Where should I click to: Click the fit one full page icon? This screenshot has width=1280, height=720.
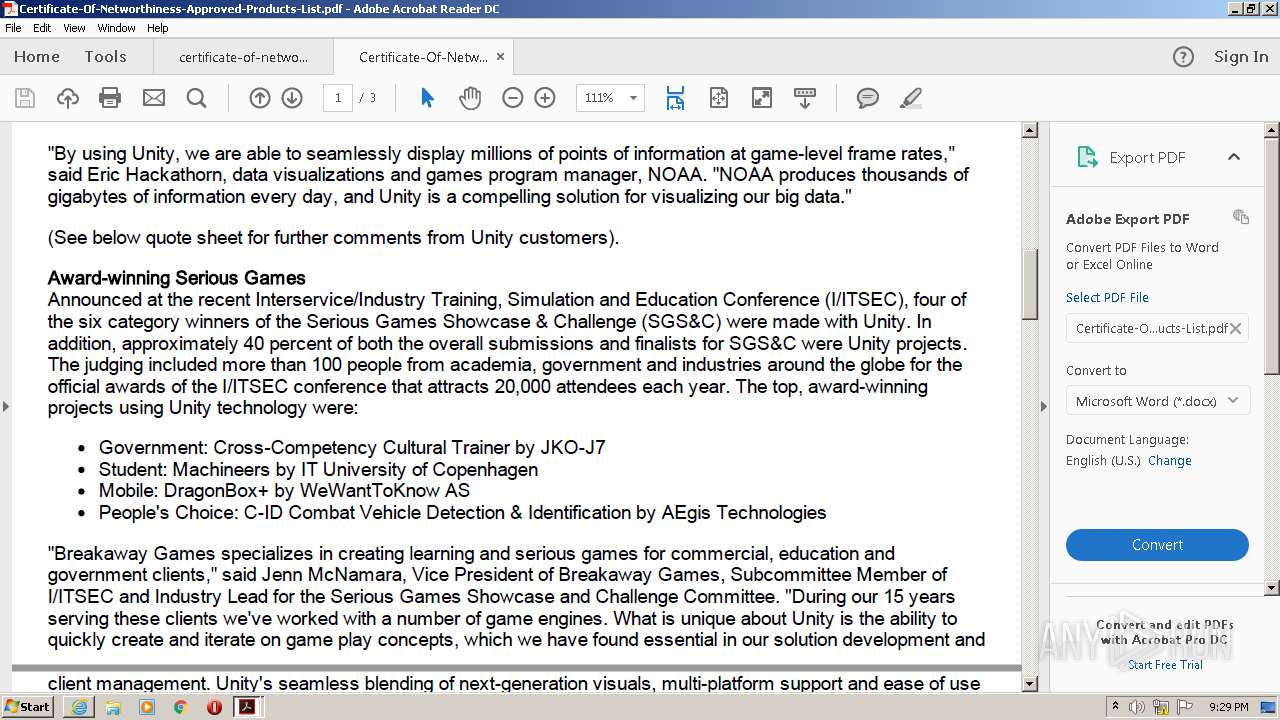pos(718,98)
